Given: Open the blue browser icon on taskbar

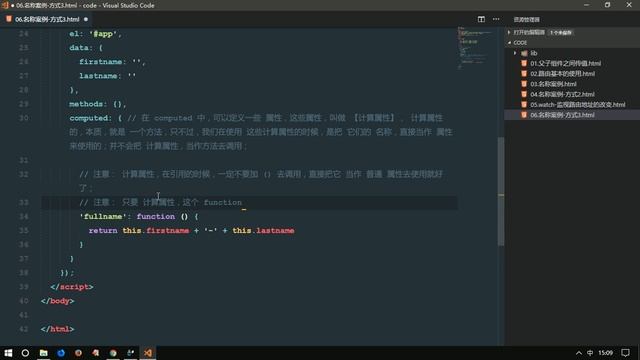Looking at the screenshot, I should [61, 353].
